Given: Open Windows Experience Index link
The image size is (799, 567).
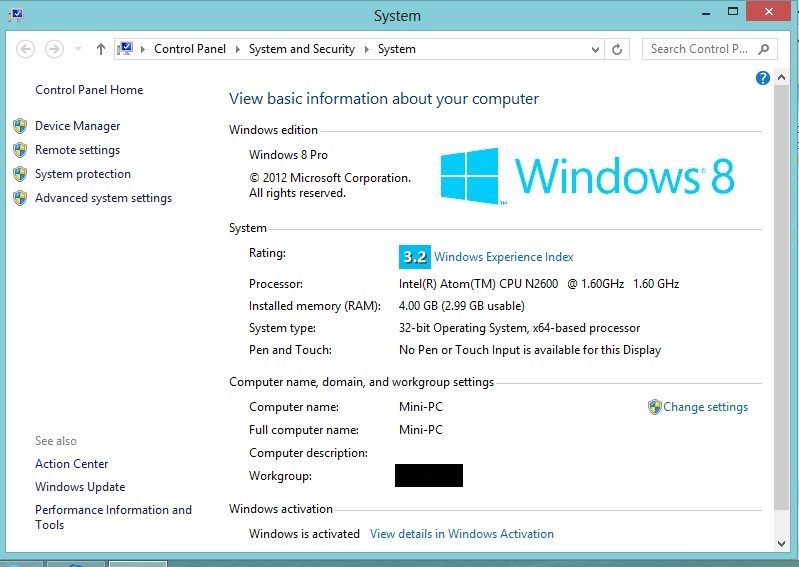Looking at the screenshot, I should point(503,257).
